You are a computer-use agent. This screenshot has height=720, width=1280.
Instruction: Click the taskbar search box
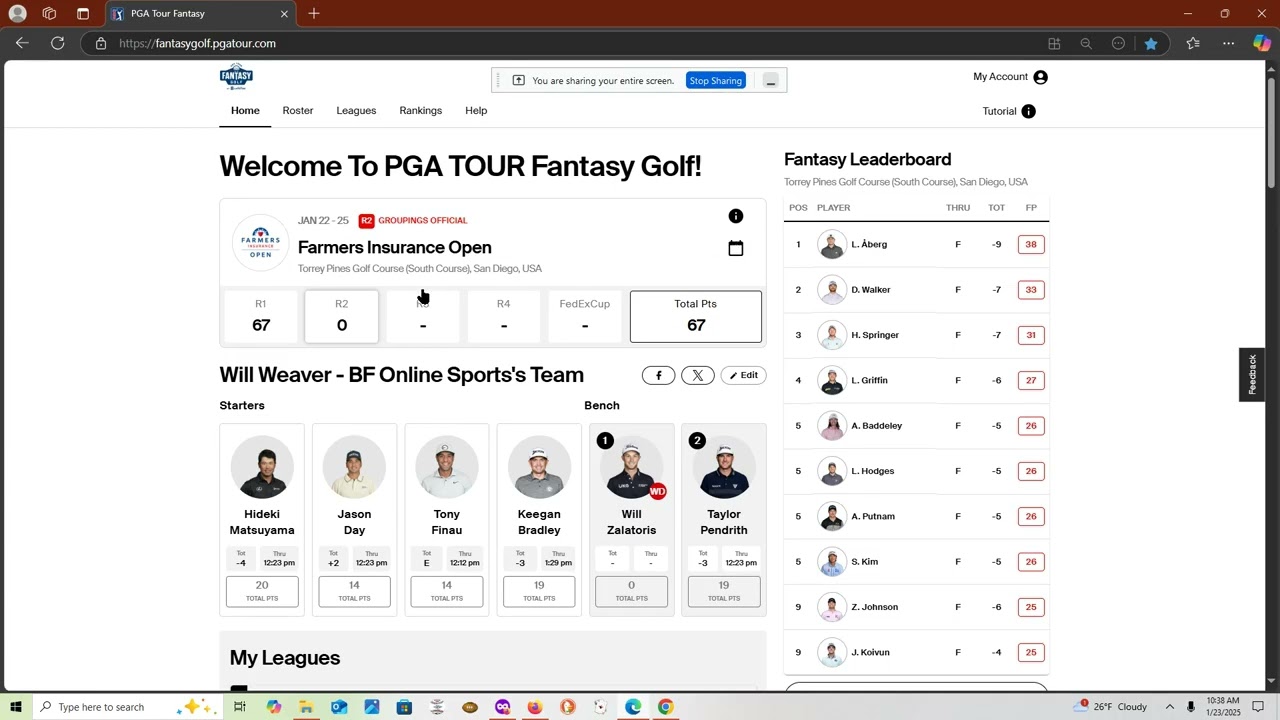point(127,707)
